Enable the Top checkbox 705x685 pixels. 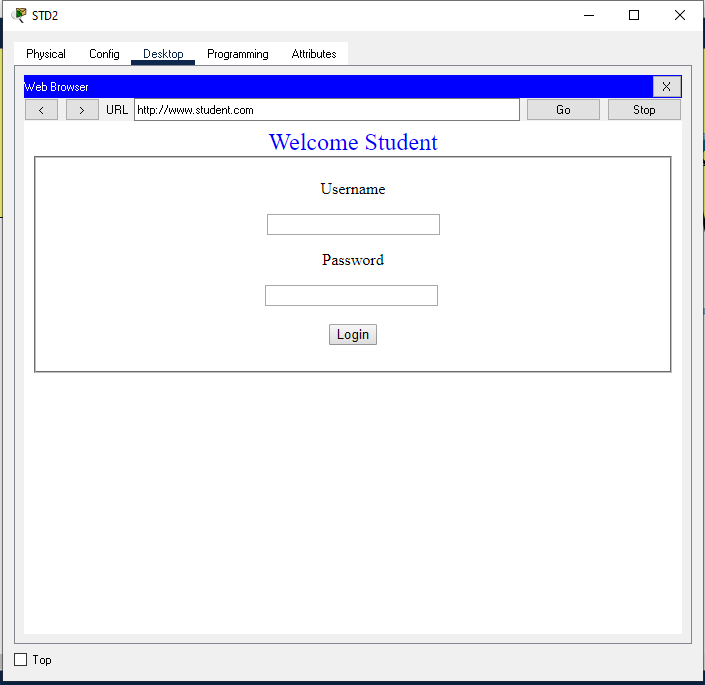point(21,659)
